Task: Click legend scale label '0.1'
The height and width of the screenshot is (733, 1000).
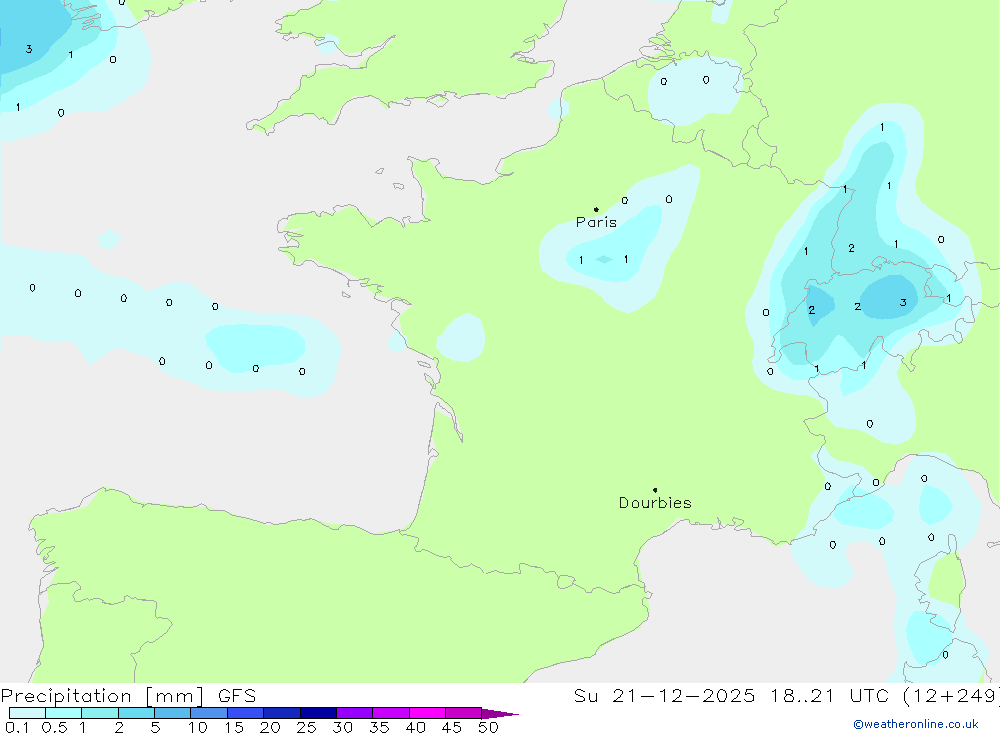Action: click(x=17, y=727)
